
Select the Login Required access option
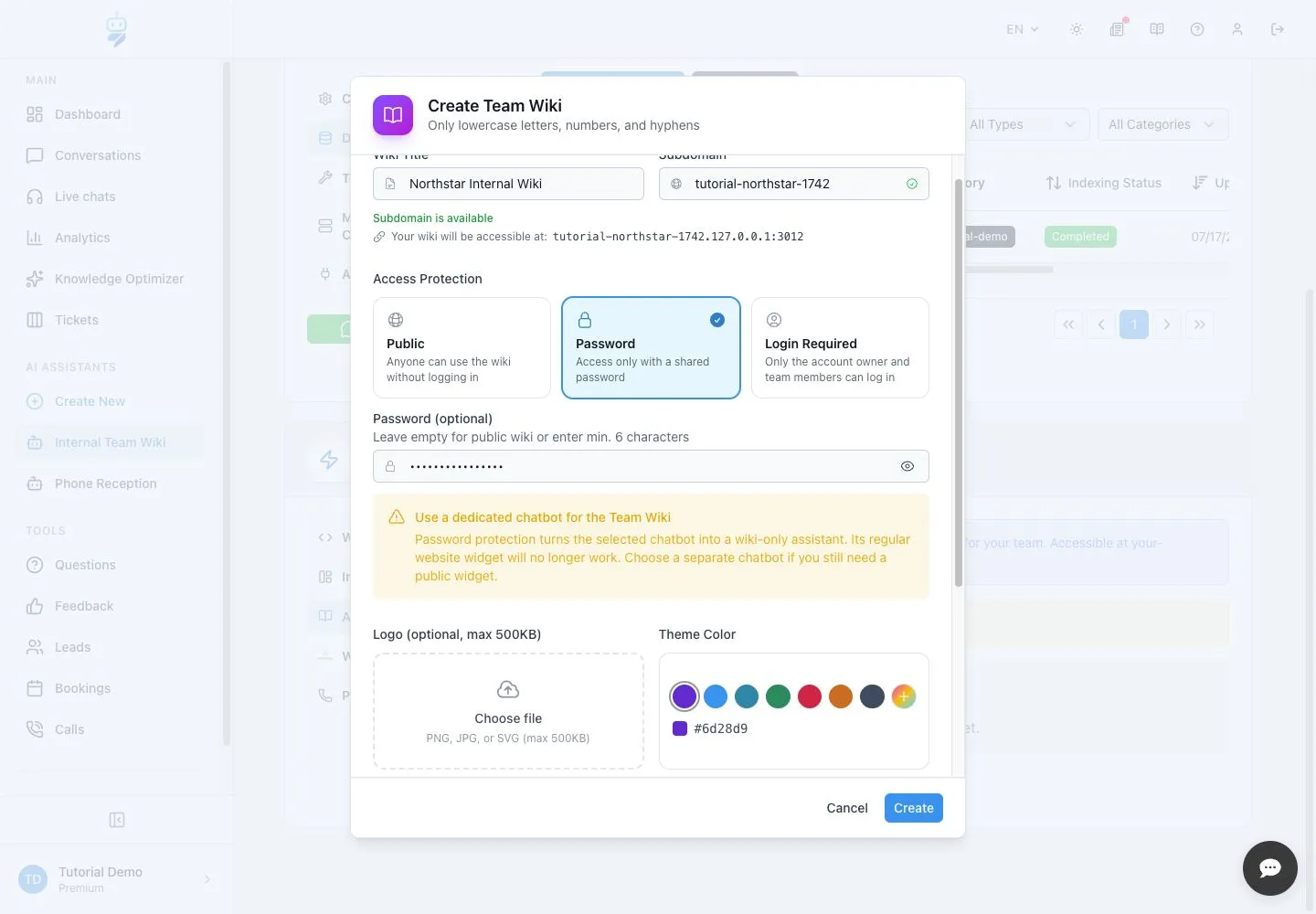[840, 347]
